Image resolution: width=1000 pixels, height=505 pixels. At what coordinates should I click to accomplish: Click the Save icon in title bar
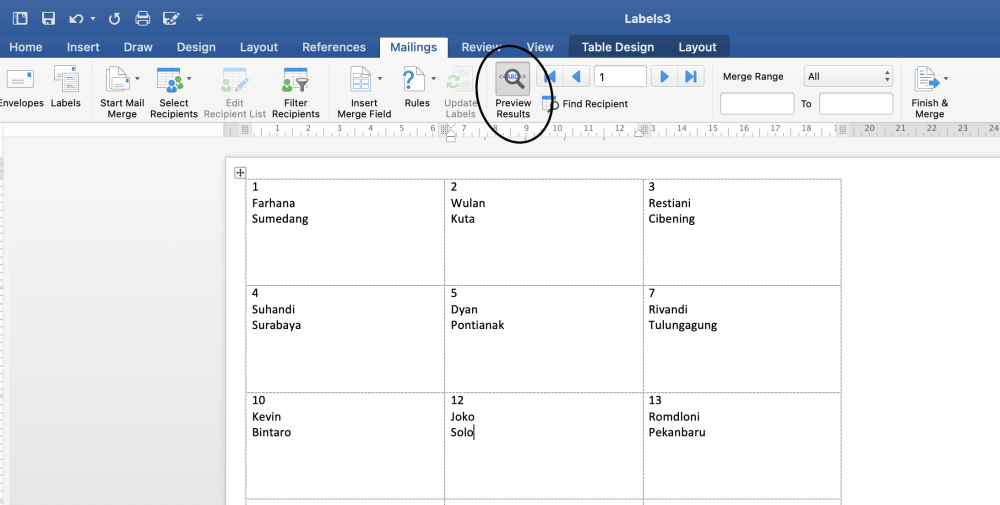tap(48, 18)
